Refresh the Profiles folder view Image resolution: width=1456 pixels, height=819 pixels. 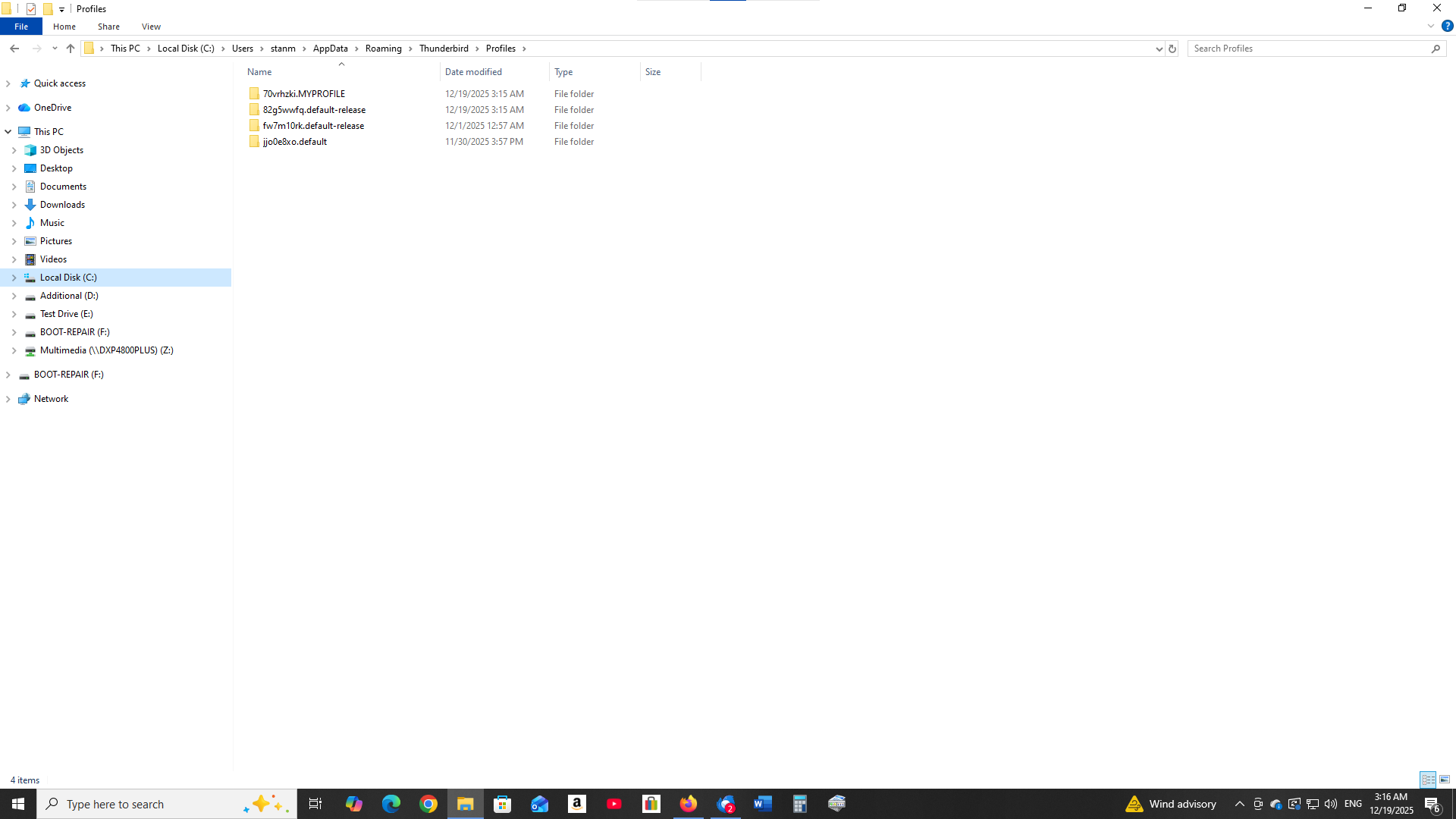click(x=1172, y=49)
